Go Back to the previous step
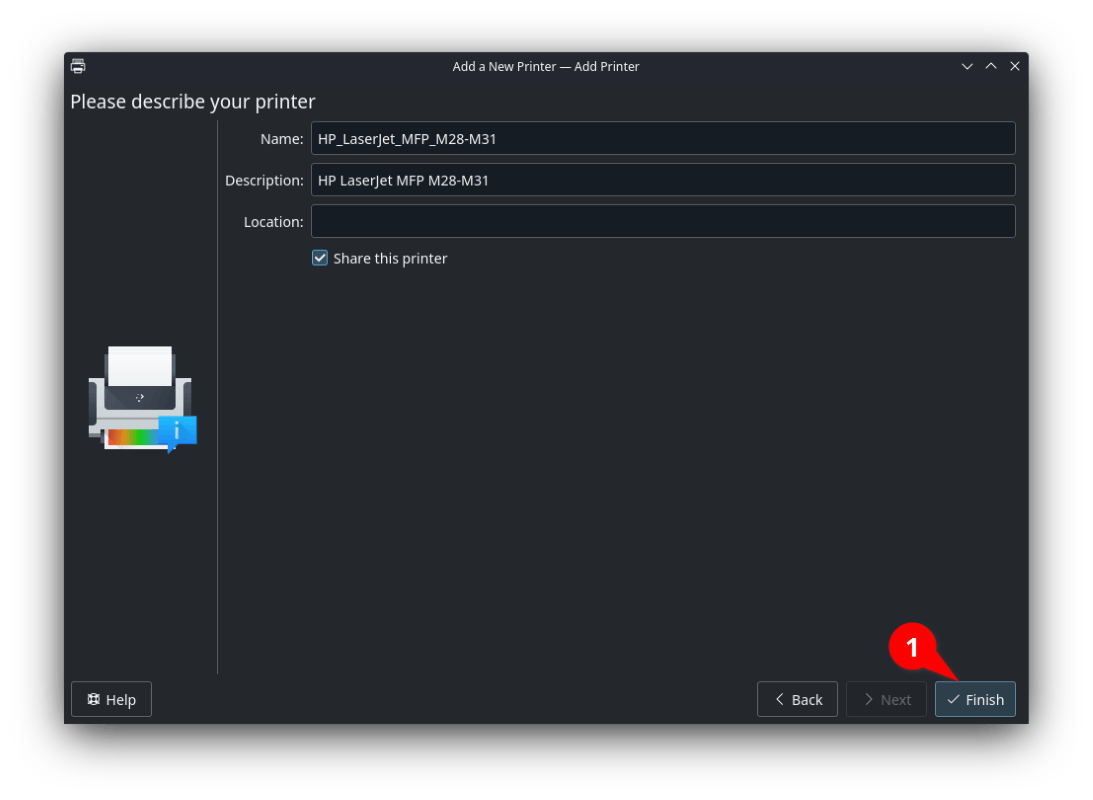Image resolution: width=1093 pixels, height=800 pixels. coord(797,700)
